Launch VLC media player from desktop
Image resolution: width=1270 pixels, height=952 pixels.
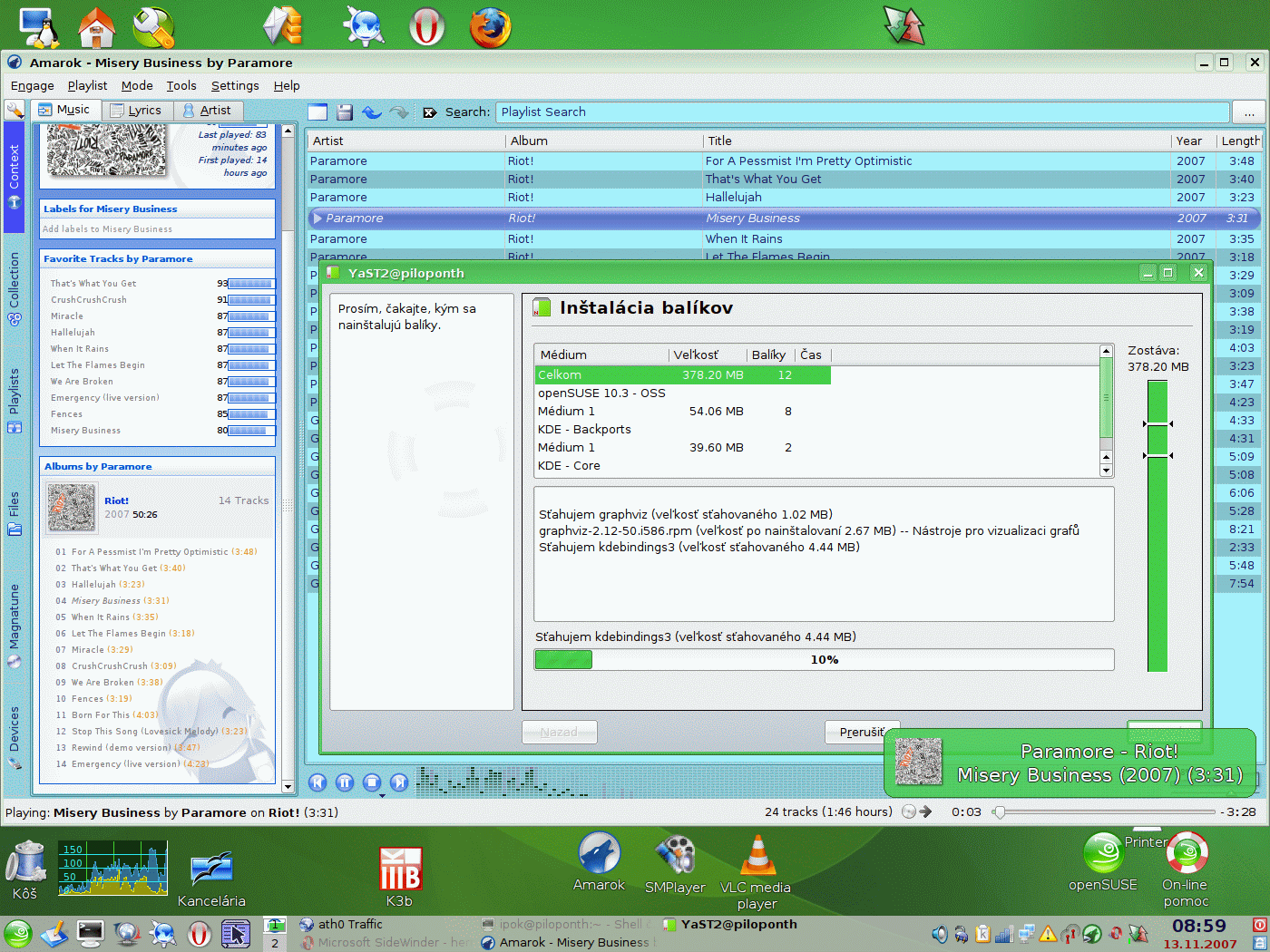757,871
